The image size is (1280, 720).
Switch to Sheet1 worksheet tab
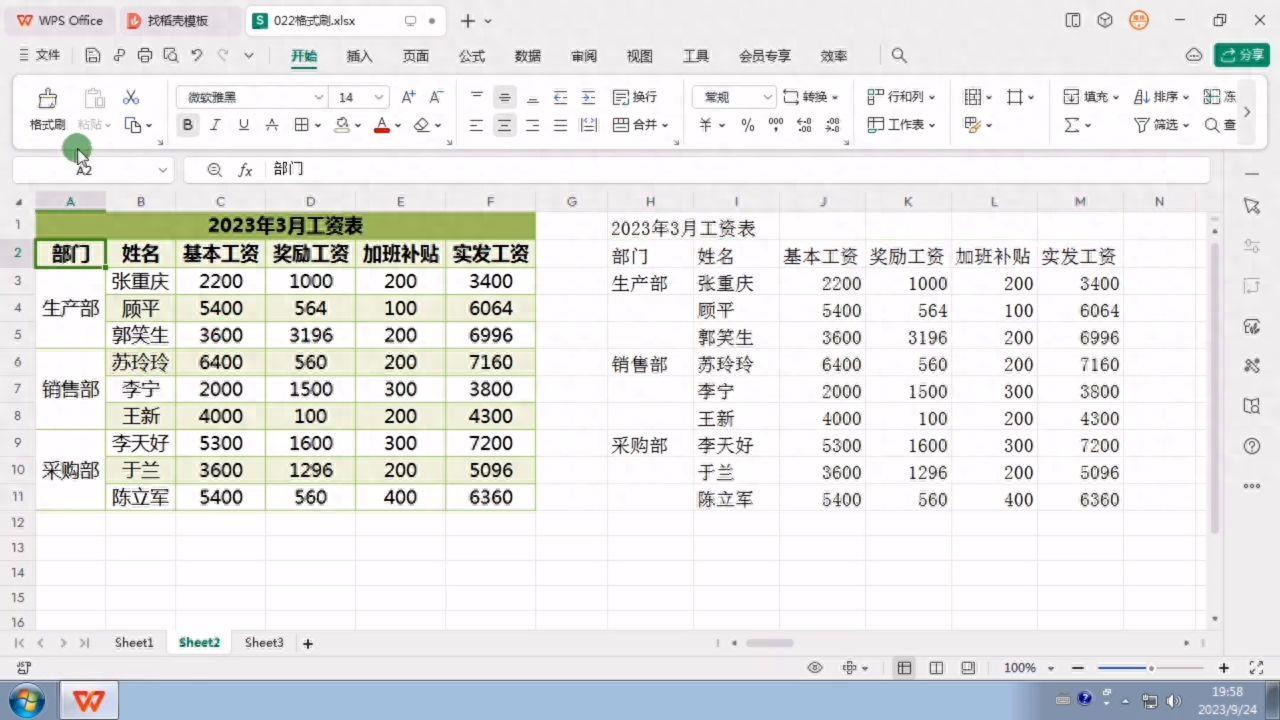coord(133,643)
